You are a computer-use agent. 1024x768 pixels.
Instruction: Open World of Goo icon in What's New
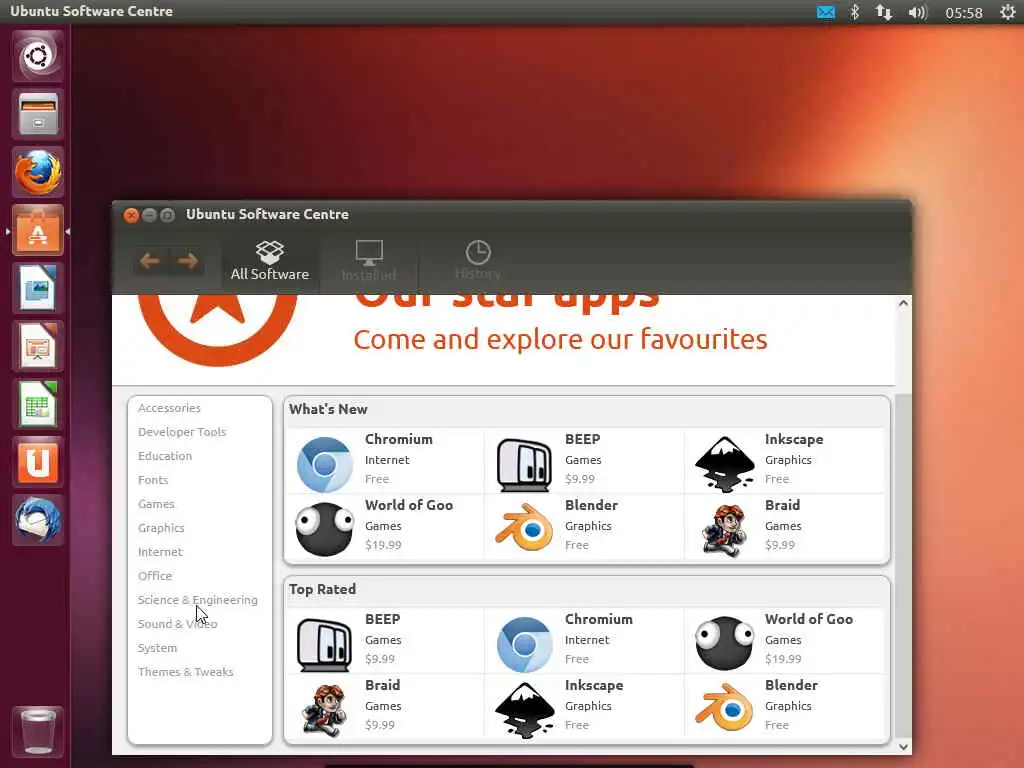(324, 529)
